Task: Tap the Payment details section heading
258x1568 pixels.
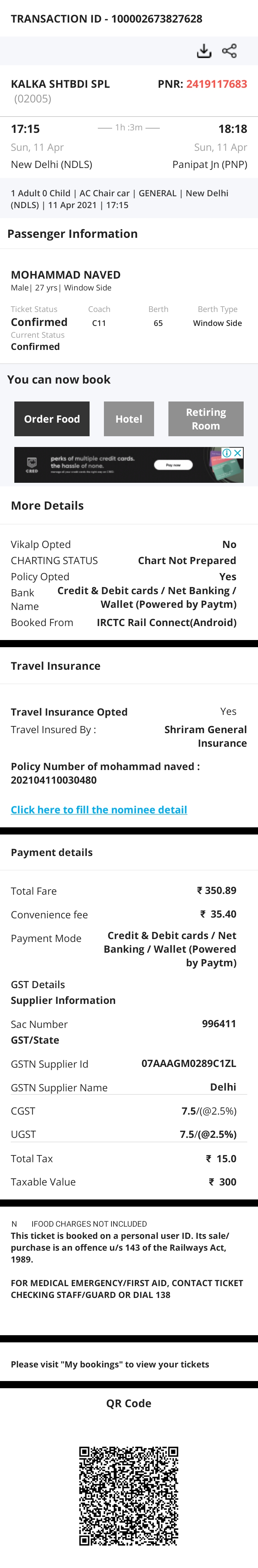Action: pos(52,852)
